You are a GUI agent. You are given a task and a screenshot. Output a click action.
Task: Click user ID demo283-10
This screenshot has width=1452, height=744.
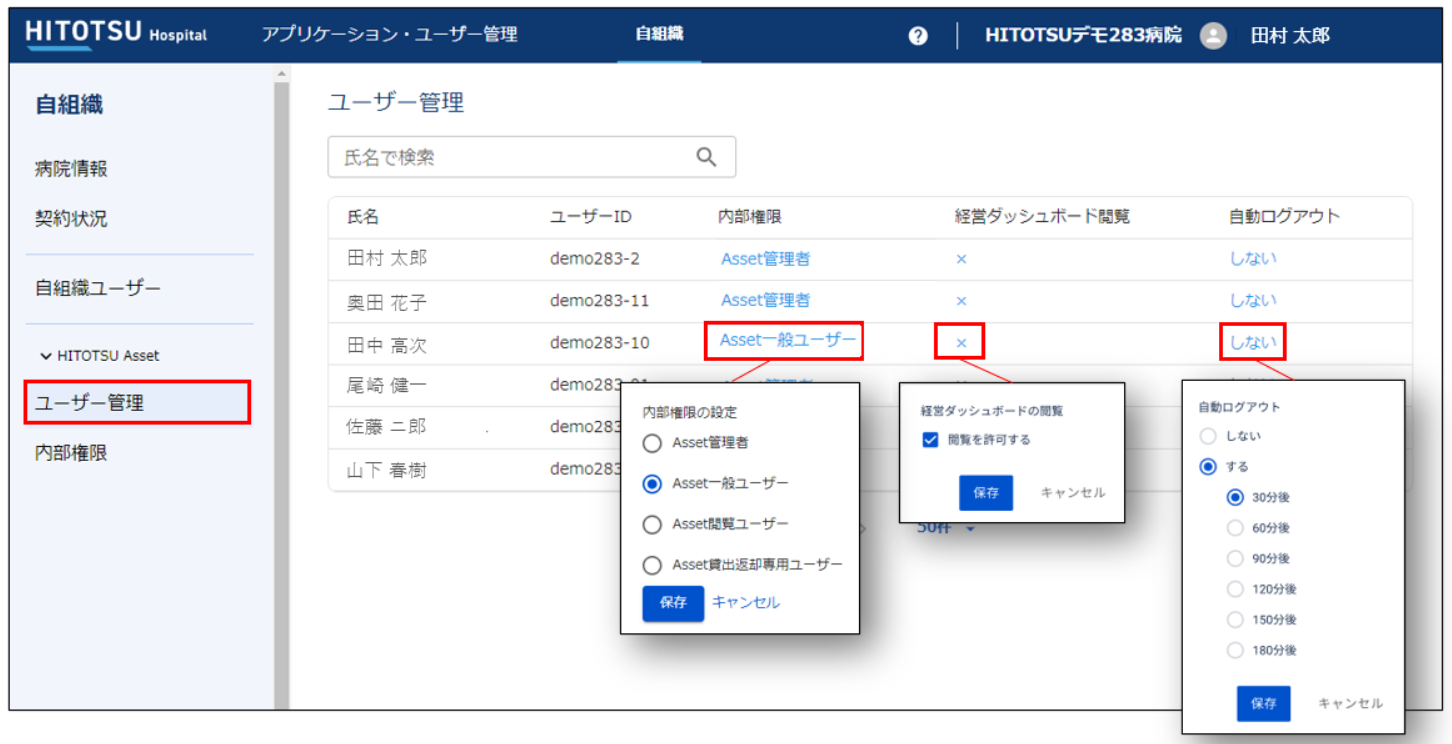click(x=600, y=343)
